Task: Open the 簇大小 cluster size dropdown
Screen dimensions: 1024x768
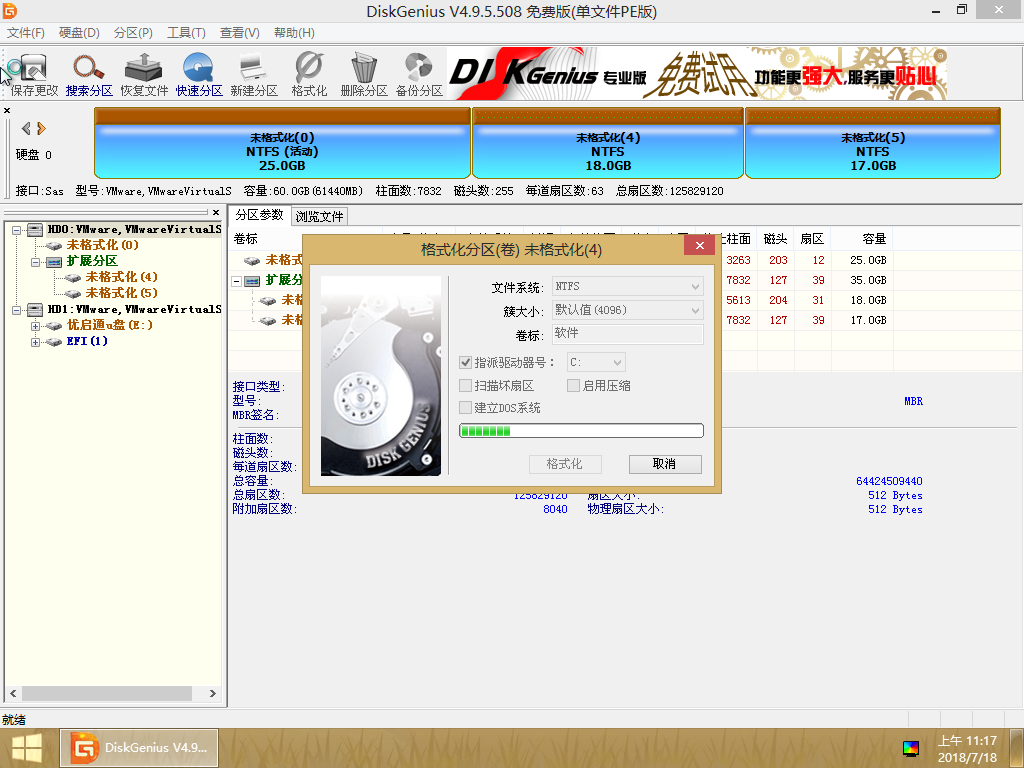Action: (628, 310)
